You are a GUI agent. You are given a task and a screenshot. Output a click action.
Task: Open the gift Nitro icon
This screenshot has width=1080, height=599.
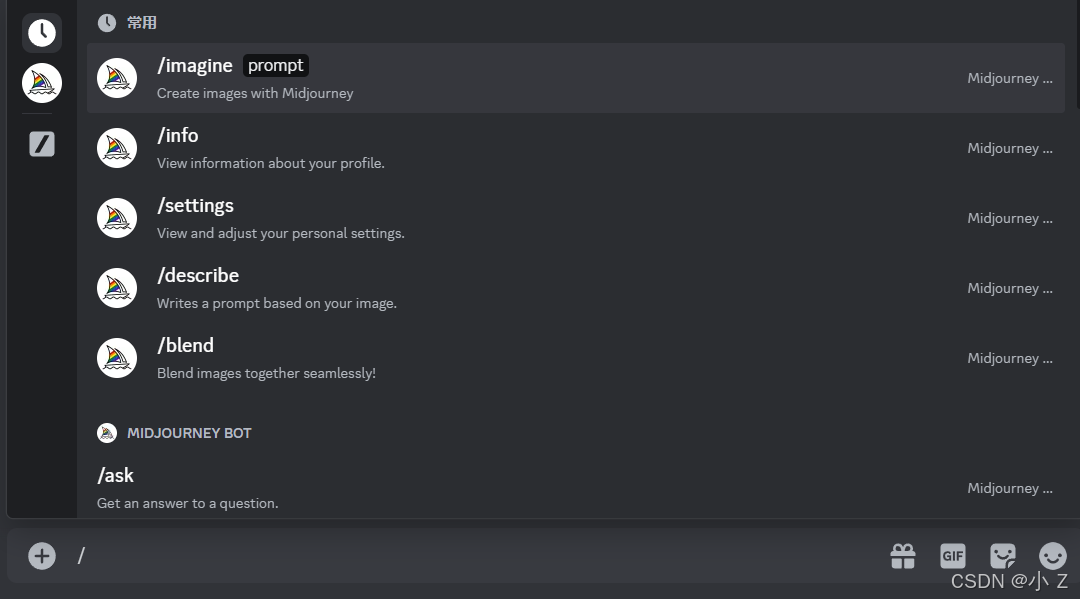pyautogui.click(x=903, y=556)
